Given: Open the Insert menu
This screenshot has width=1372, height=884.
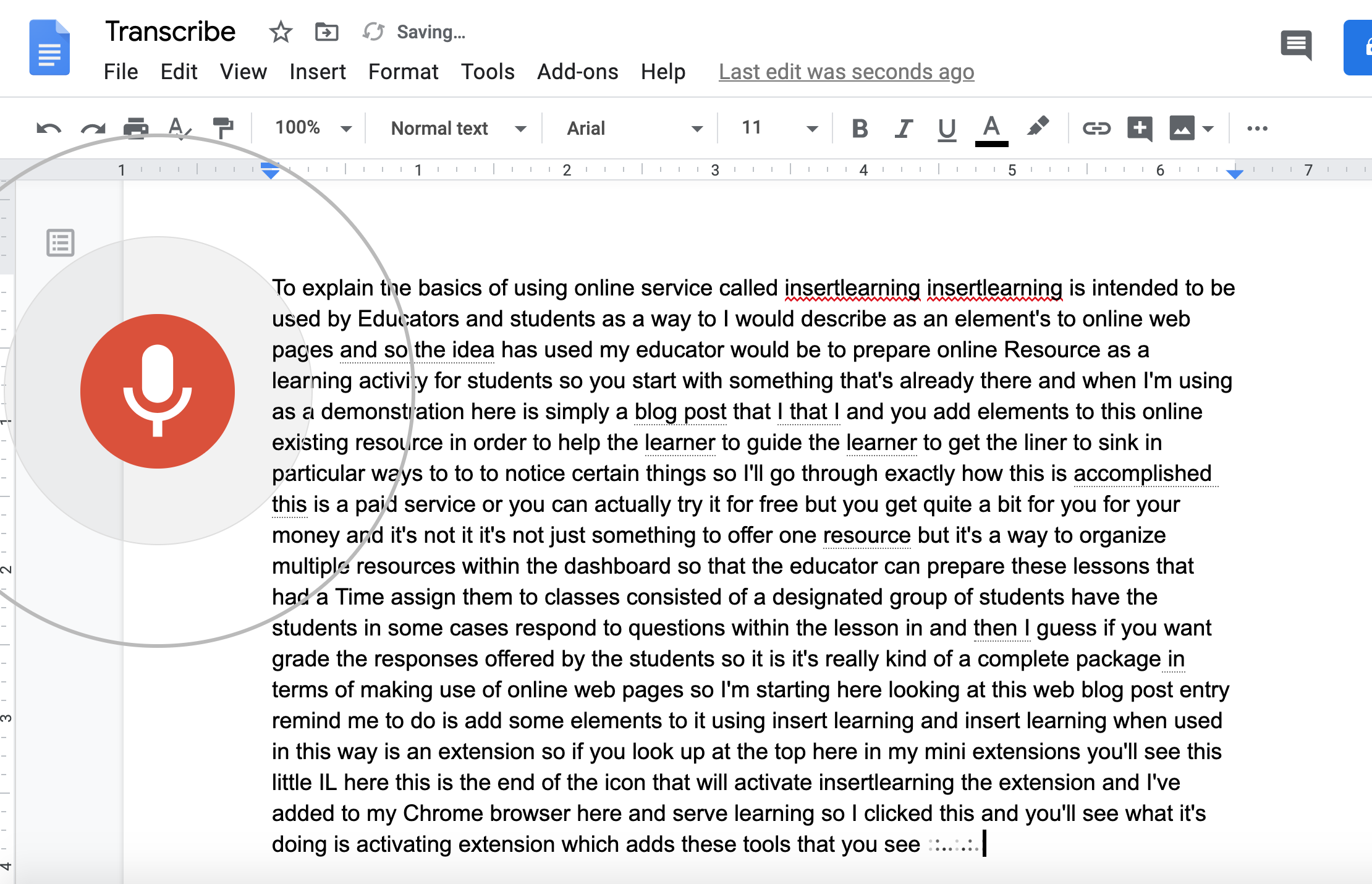Looking at the screenshot, I should [x=317, y=72].
